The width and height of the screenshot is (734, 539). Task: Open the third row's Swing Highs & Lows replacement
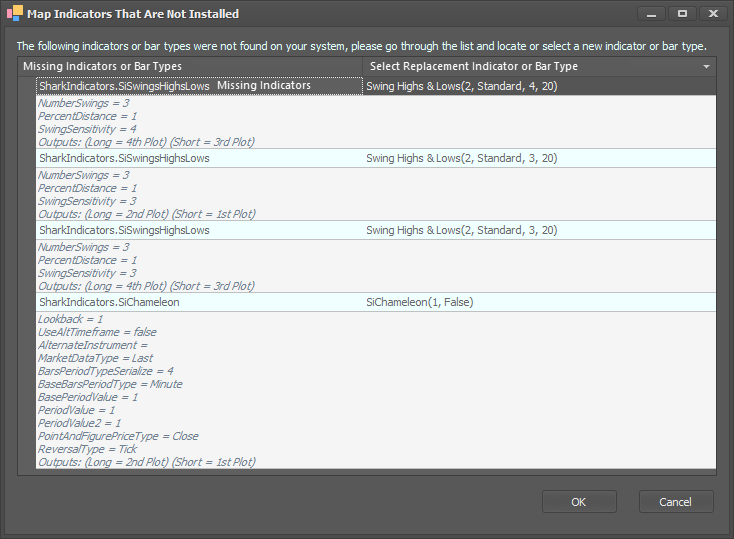[539, 230]
